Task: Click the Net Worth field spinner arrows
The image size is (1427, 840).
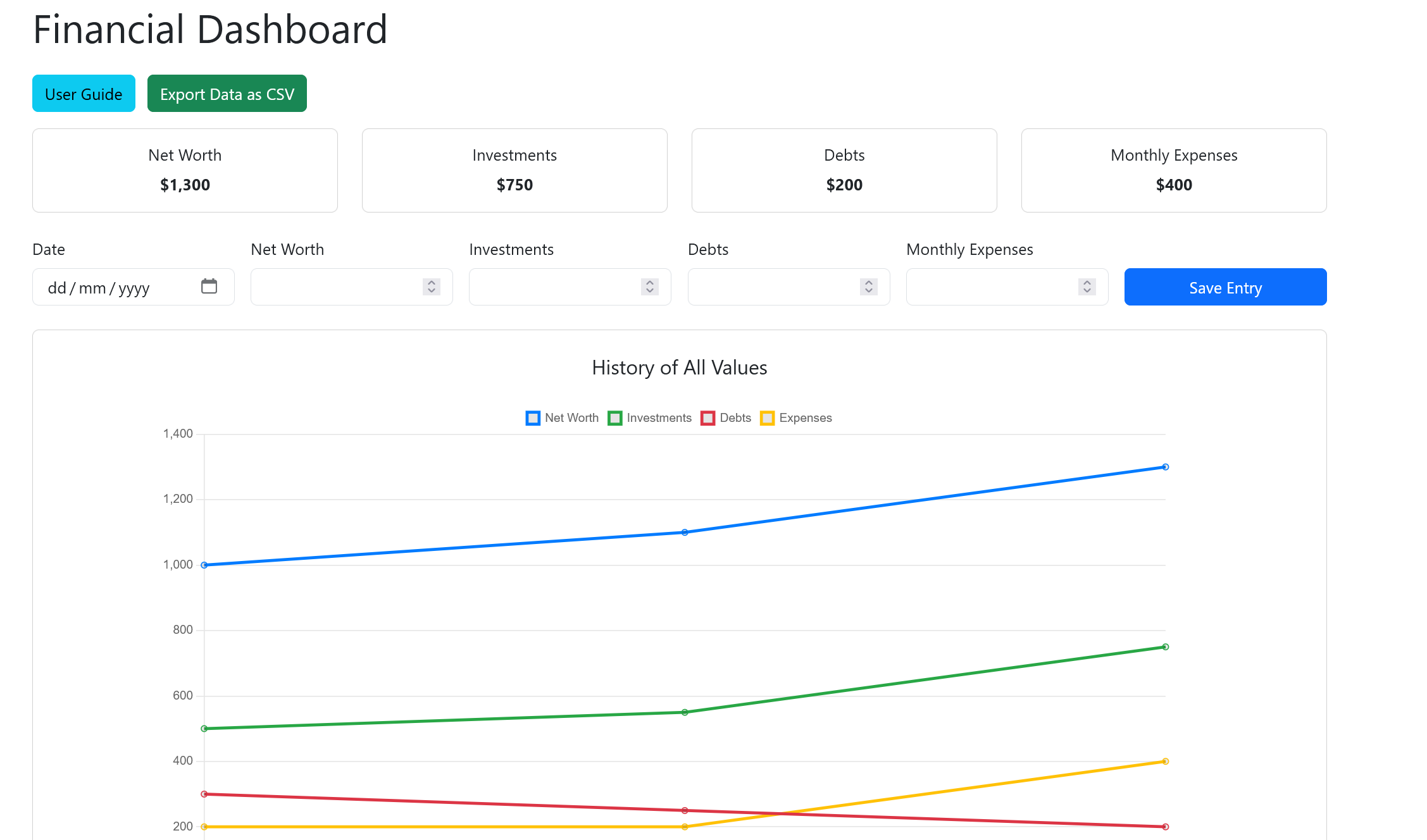Action: click(x=431, y=287)
